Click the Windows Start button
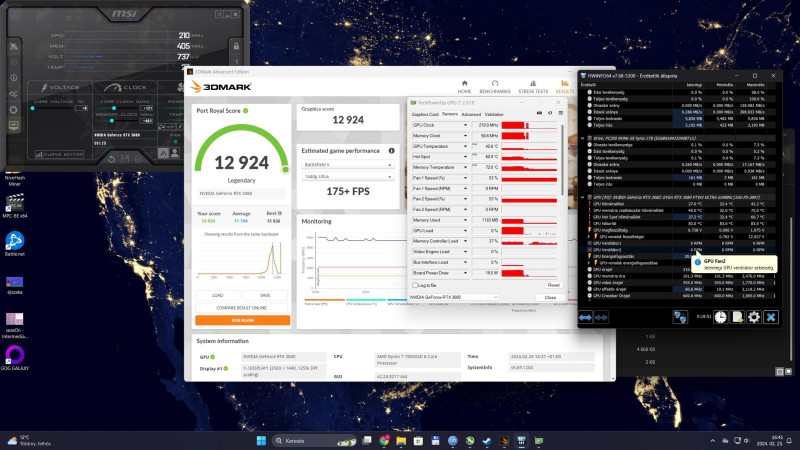This screenshot has height=450, width=800. pyautogui.click(x=261, y=441)
